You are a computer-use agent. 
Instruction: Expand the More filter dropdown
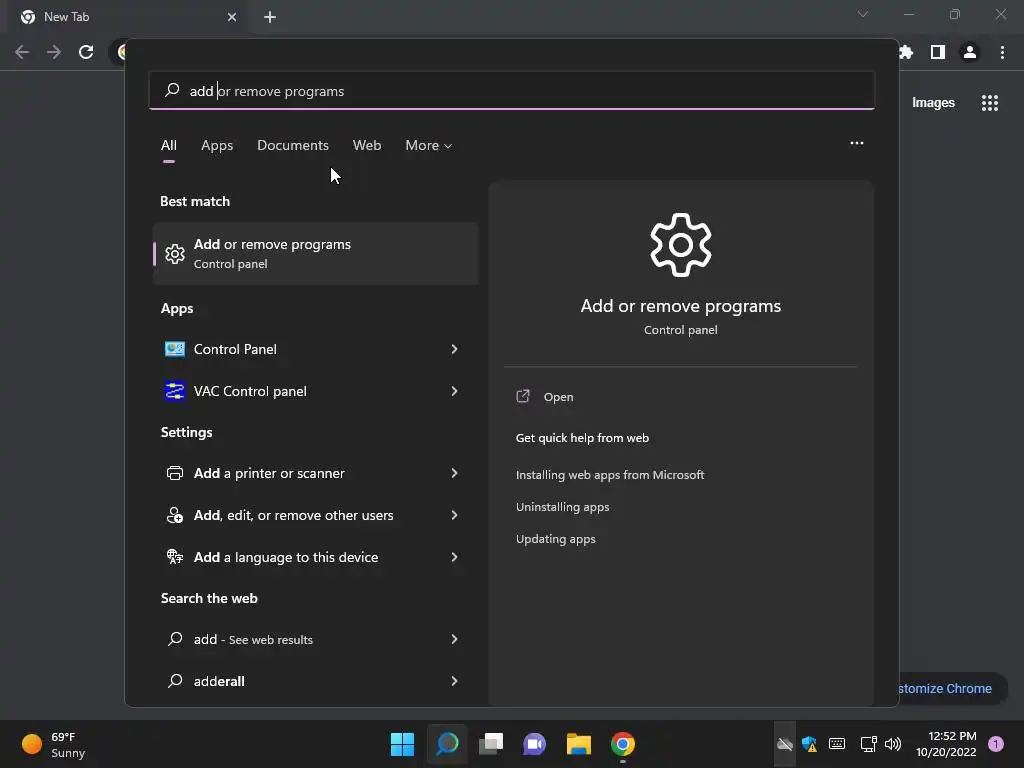(x=428, y=146)
